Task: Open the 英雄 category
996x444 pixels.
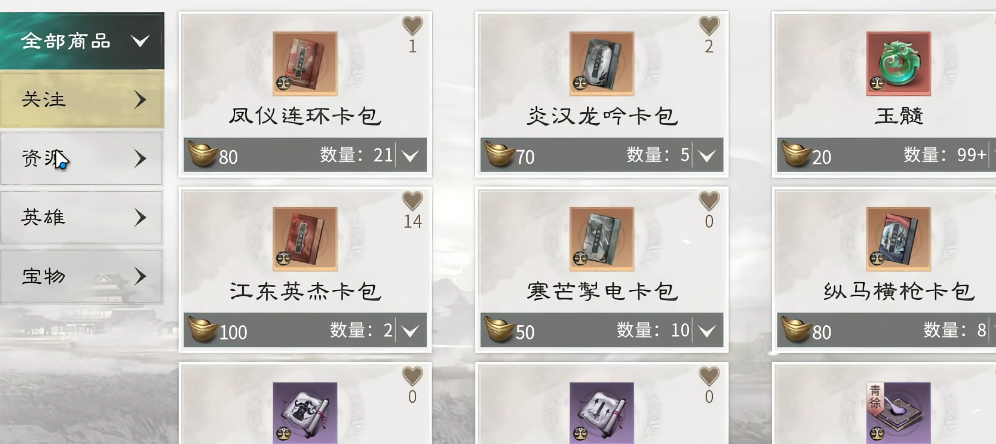Action: point(81,217)
